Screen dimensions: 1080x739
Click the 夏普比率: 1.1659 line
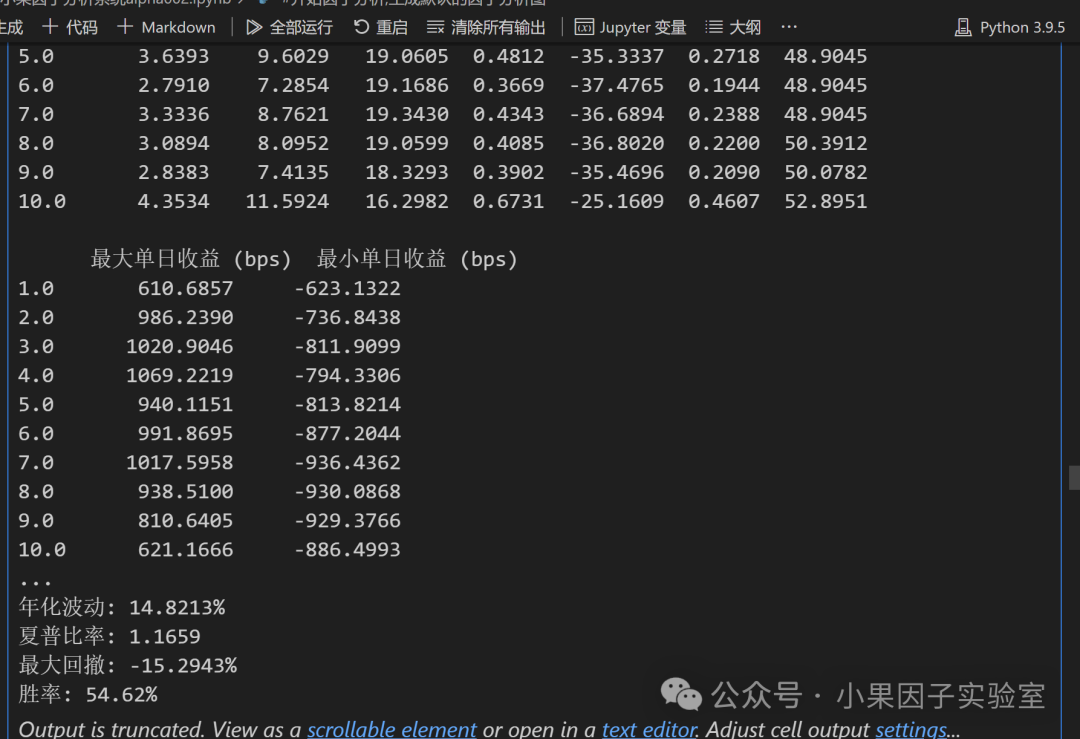coord(110,636)
